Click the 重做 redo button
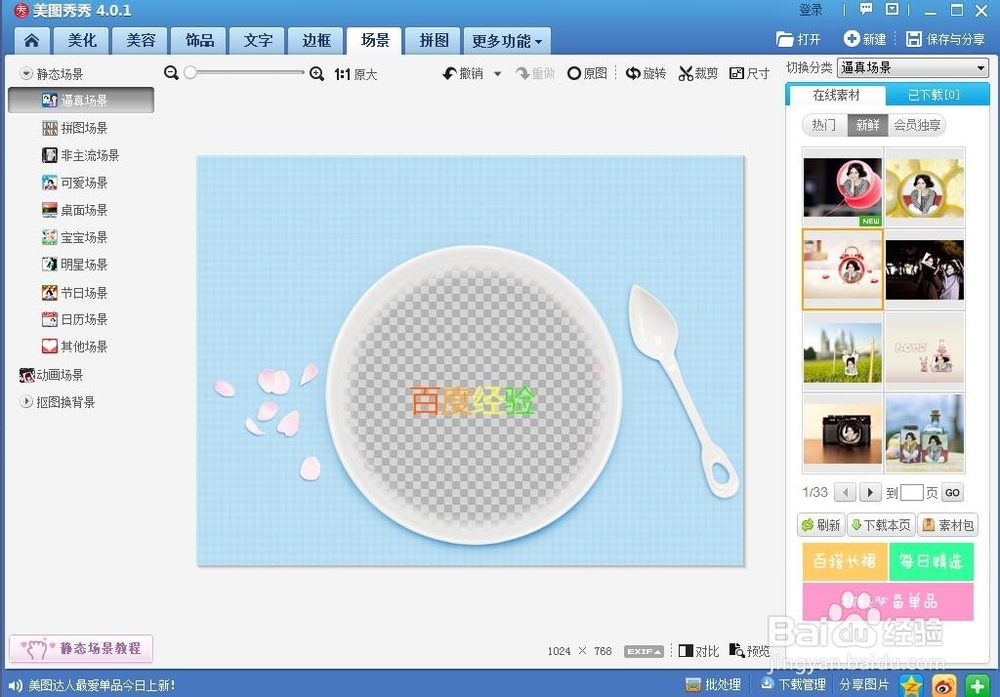The image size is (1000, 697). (535, 73)
